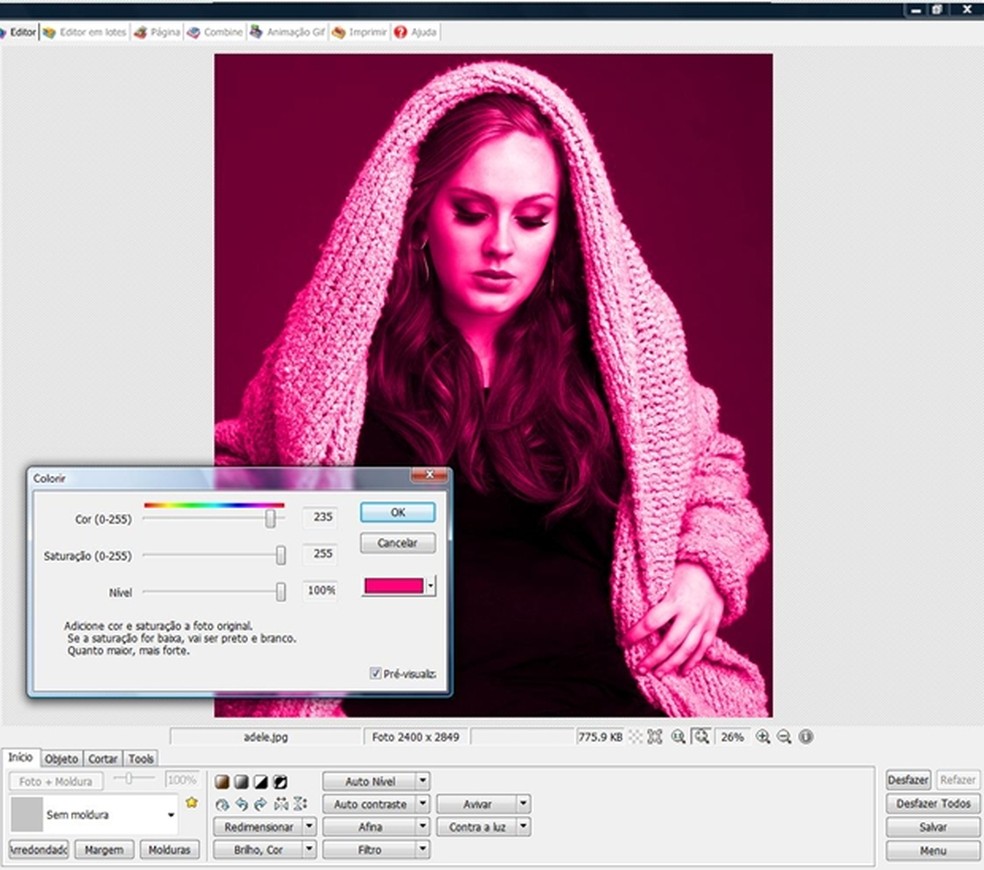Switch to the Editor em lotes tab
The height and width of the screenshot is (870, 984).
[85, 32]
